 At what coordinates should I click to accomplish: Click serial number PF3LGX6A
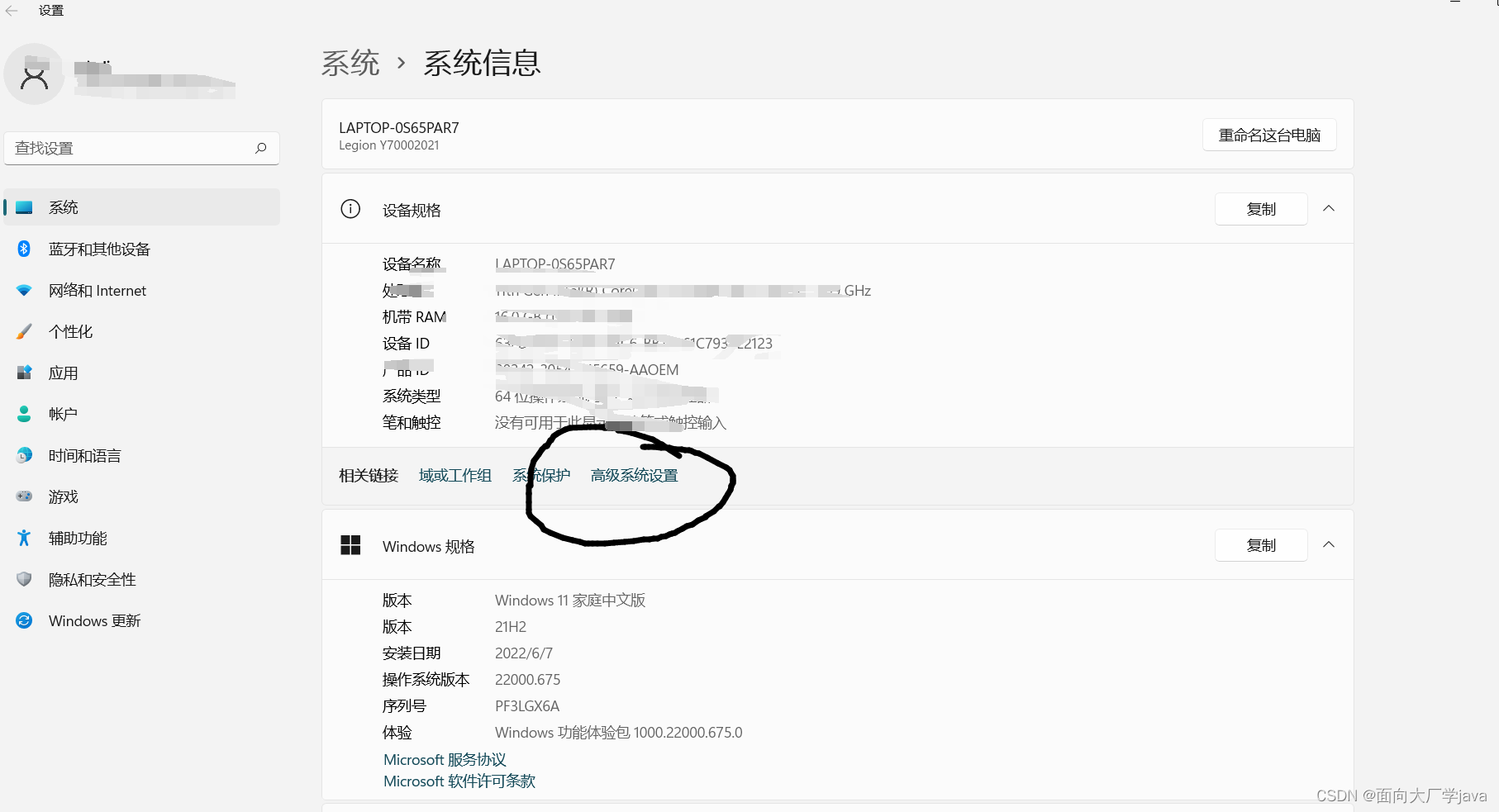coord(527,705)
